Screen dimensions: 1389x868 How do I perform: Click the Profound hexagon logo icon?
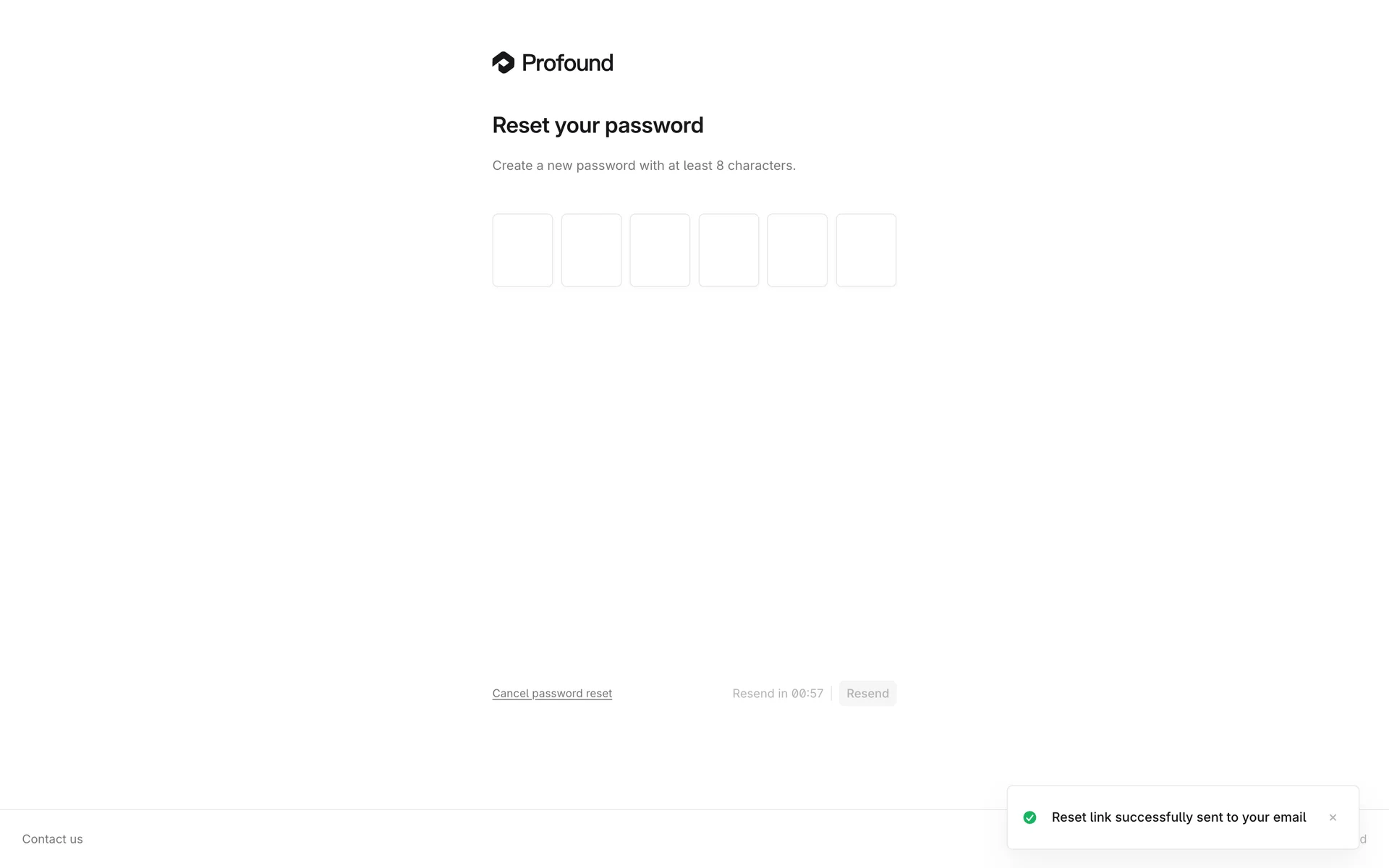504,63
